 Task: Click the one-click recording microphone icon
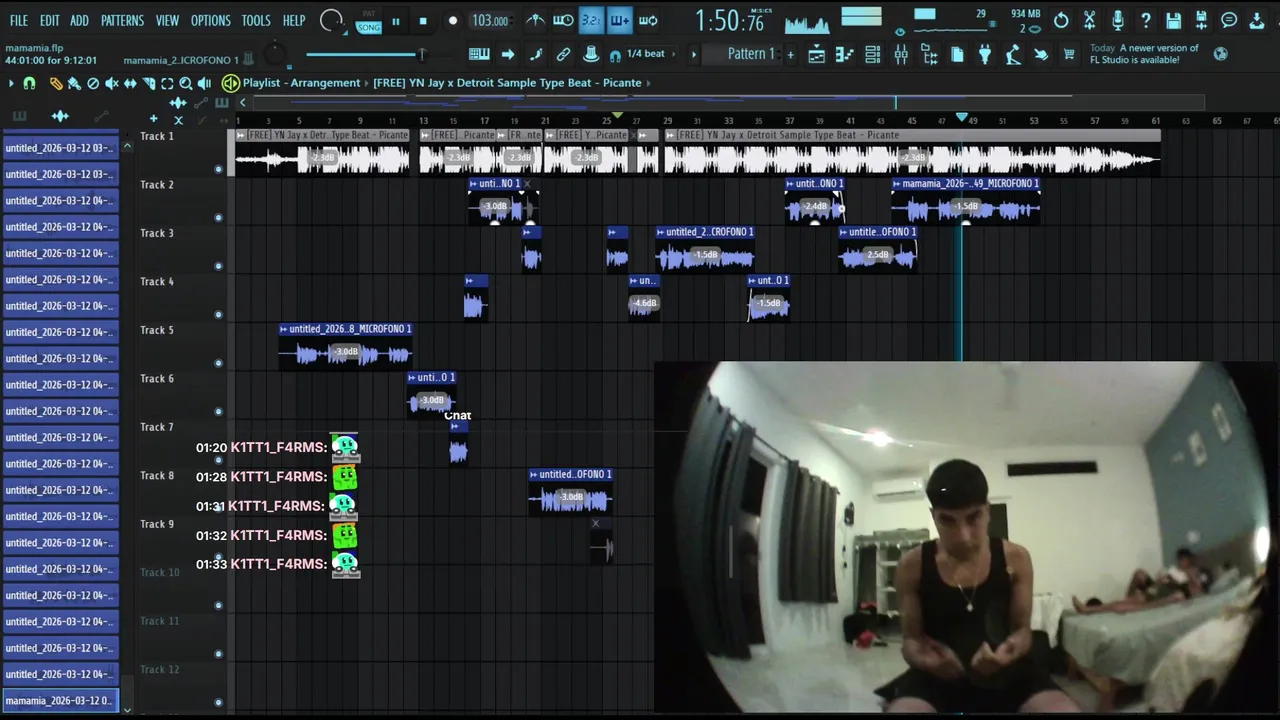(x=1118, y=20)
